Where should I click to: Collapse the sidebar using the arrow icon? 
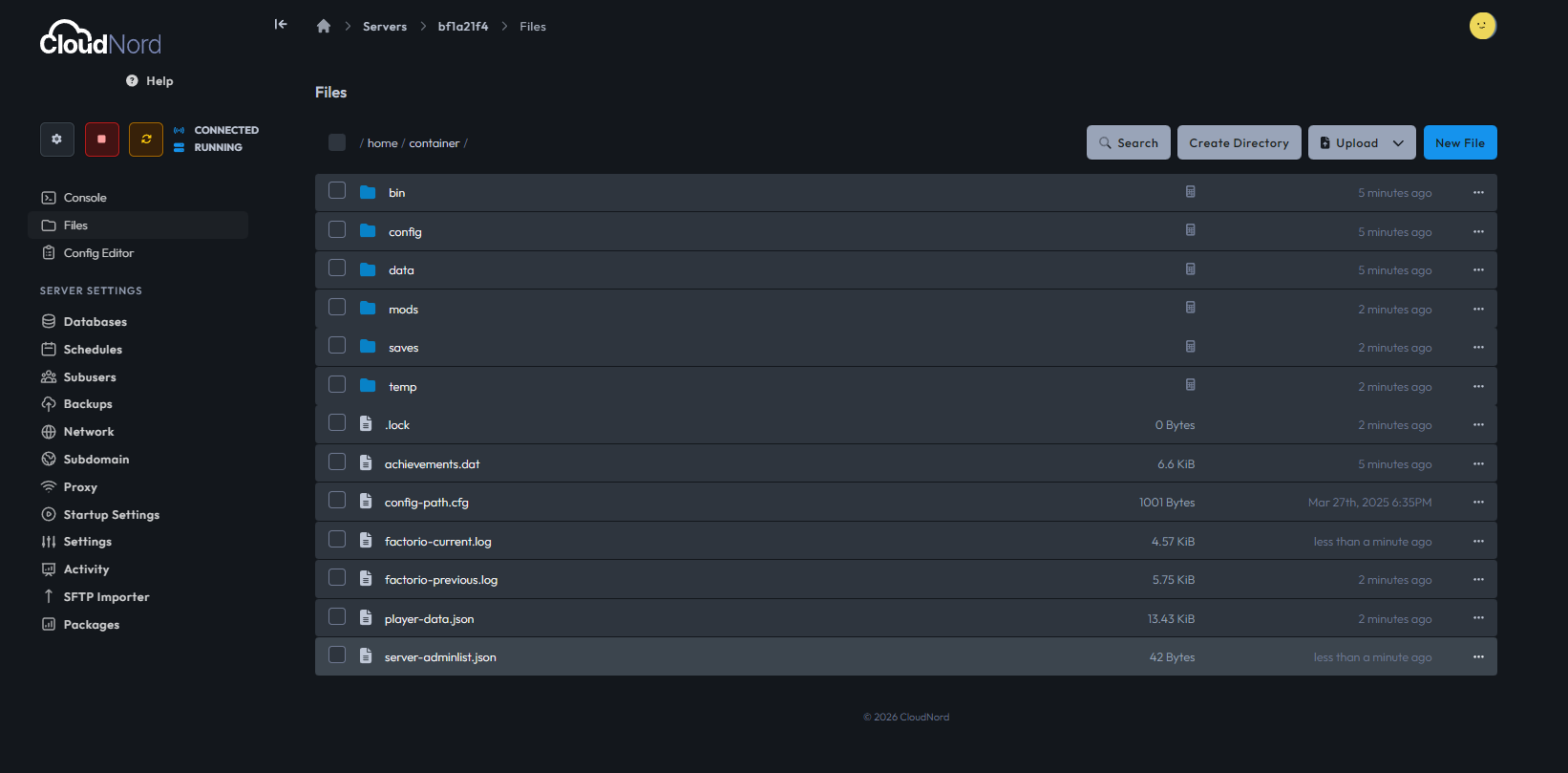[281, 25]
